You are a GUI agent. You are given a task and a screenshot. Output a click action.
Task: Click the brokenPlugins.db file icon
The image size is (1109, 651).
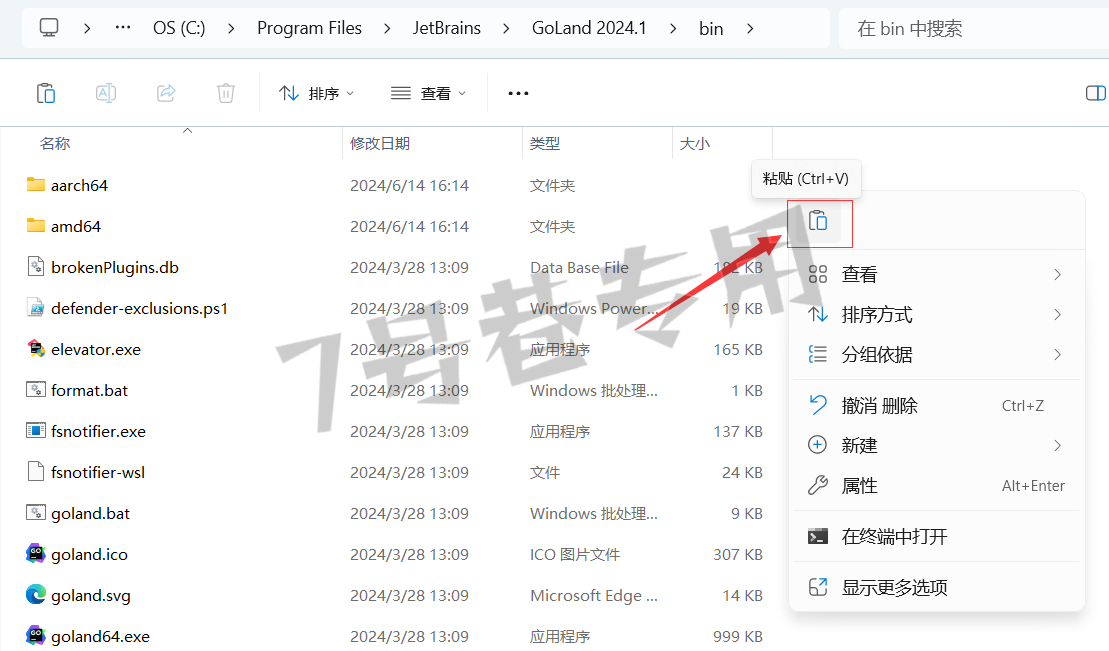(x=35, y=267)
